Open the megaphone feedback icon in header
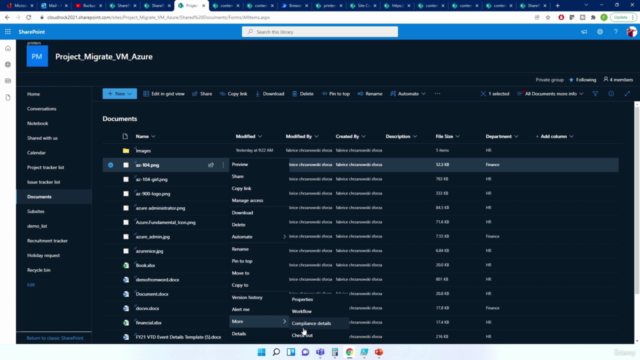Image resolution: width=640 pixels, height=360 pixels. point(584,32)
